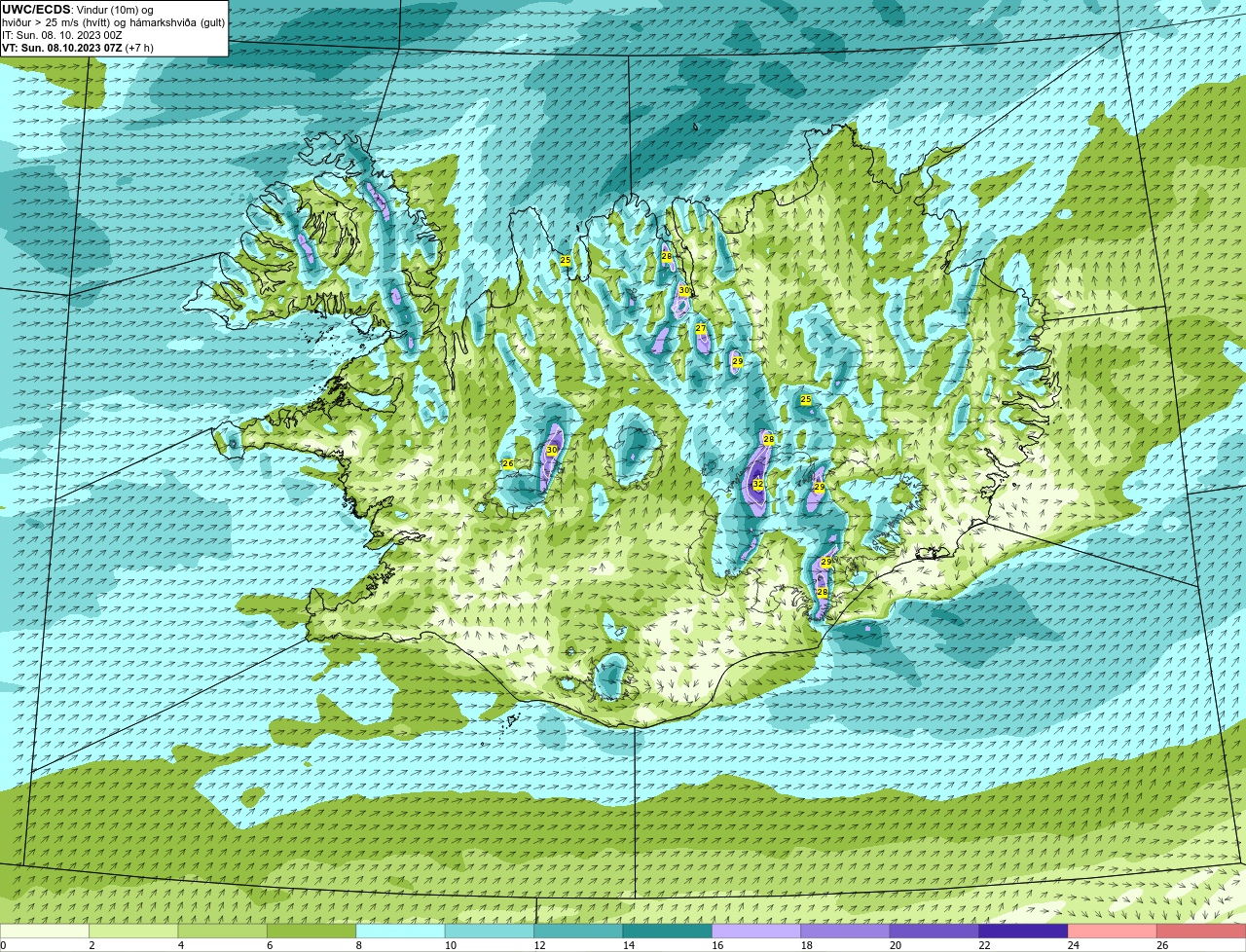Image resolution: width=1246 pixels, height=952 pixels.
Task: Click the 8–10 m/s pale cyan color bar segment
Action: click(401, 931)
